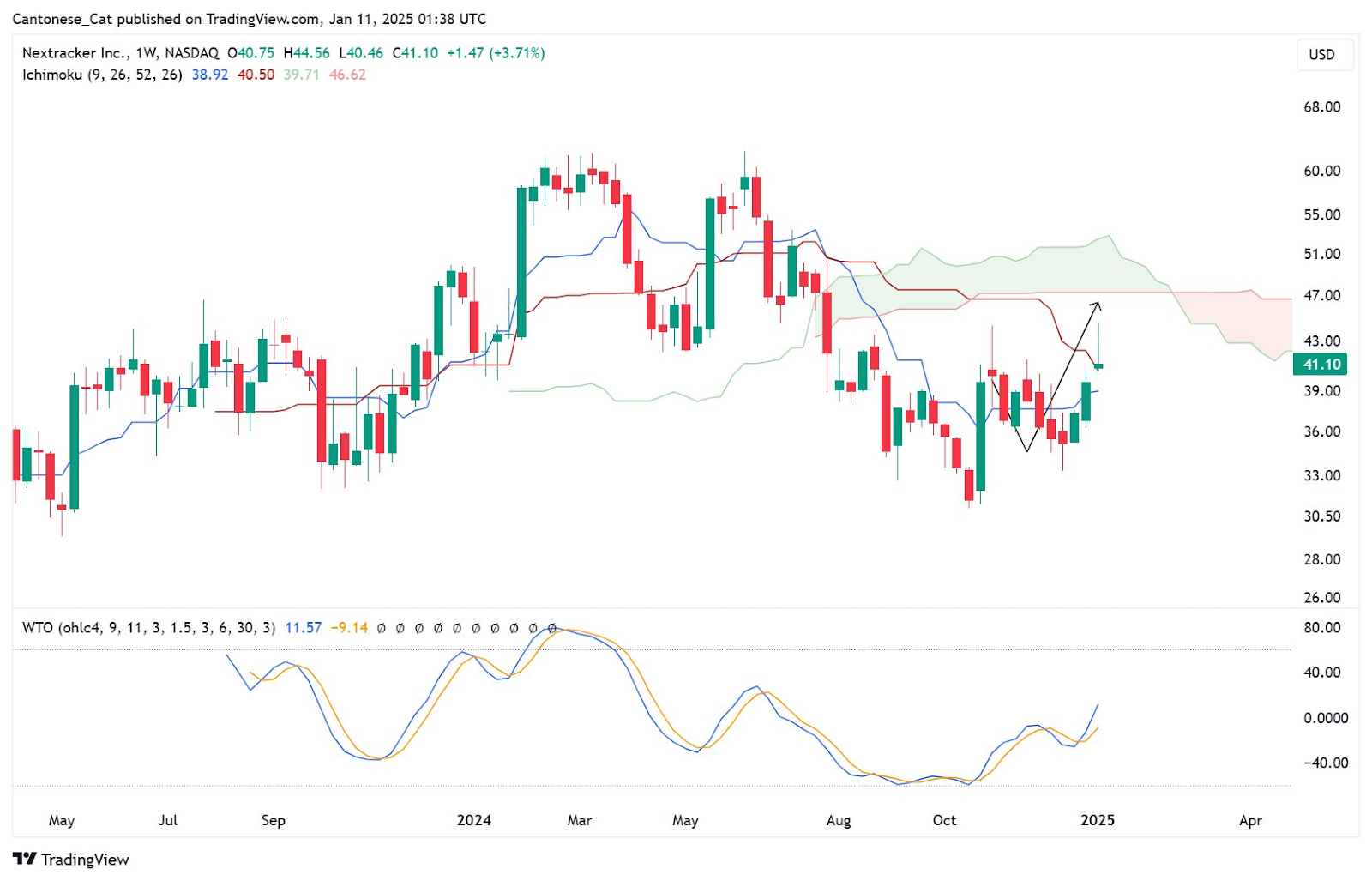Click the Mar time axis label
The height and width of the screenshot is (881, 1372).
click(x=580, y=820)
